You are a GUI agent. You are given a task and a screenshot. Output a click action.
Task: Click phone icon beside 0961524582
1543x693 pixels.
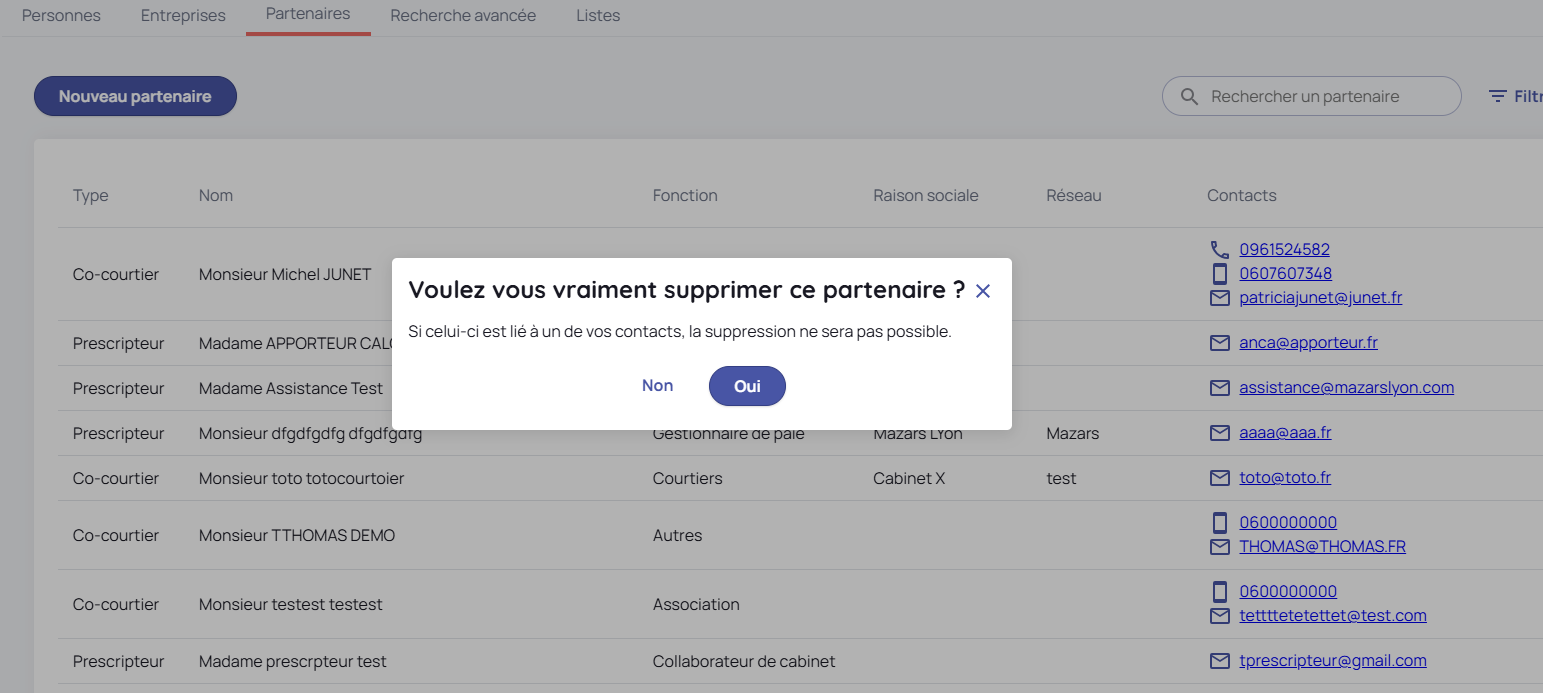click(1219, 250)
